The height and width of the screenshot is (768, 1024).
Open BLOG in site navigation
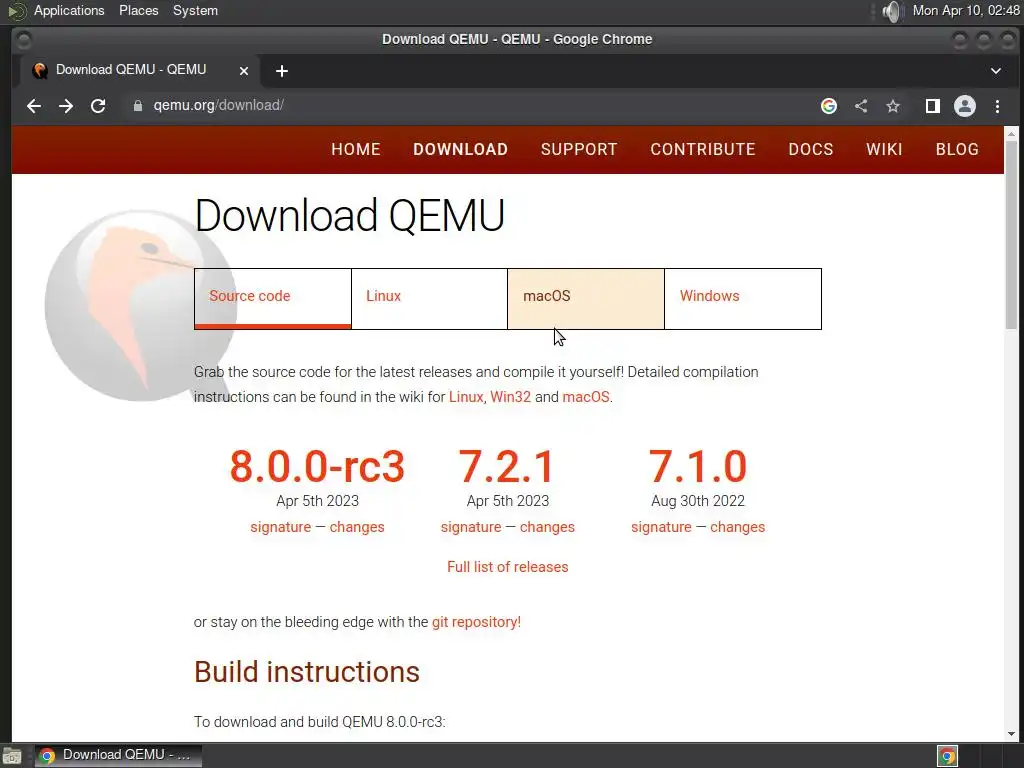coord(957,149)
